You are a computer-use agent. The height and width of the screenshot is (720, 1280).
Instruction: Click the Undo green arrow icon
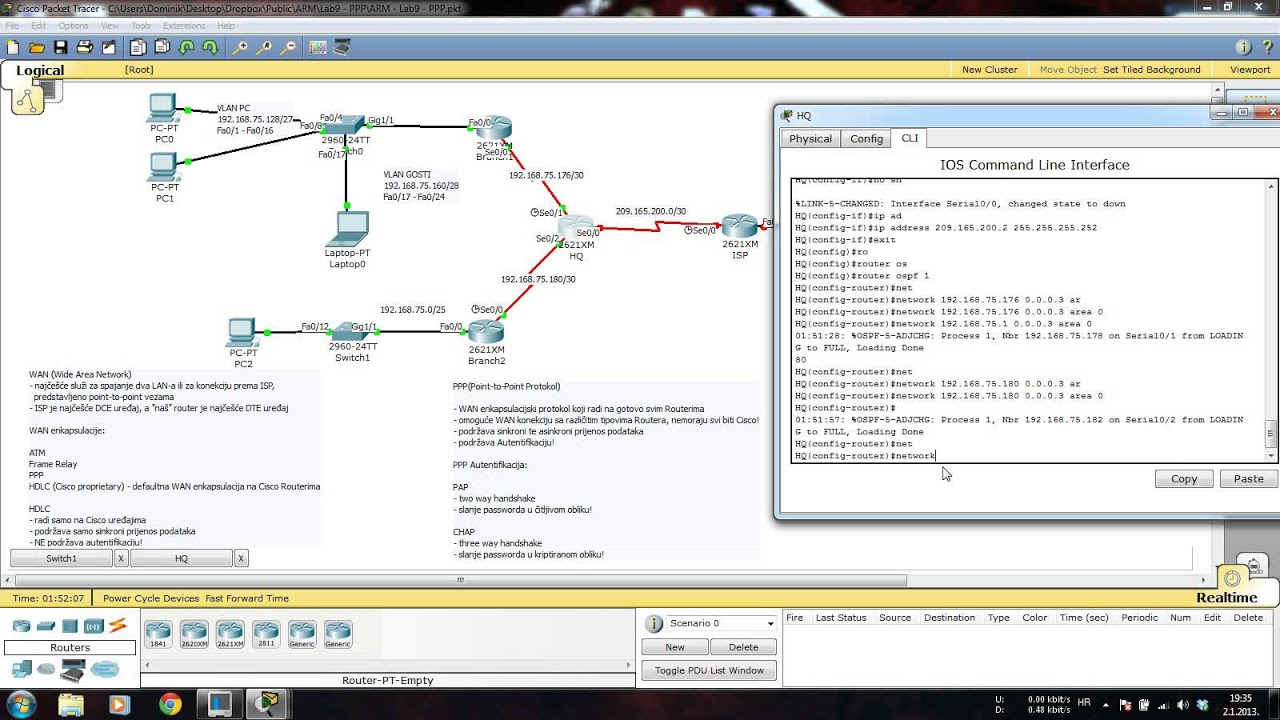click(x=186, y=47)
